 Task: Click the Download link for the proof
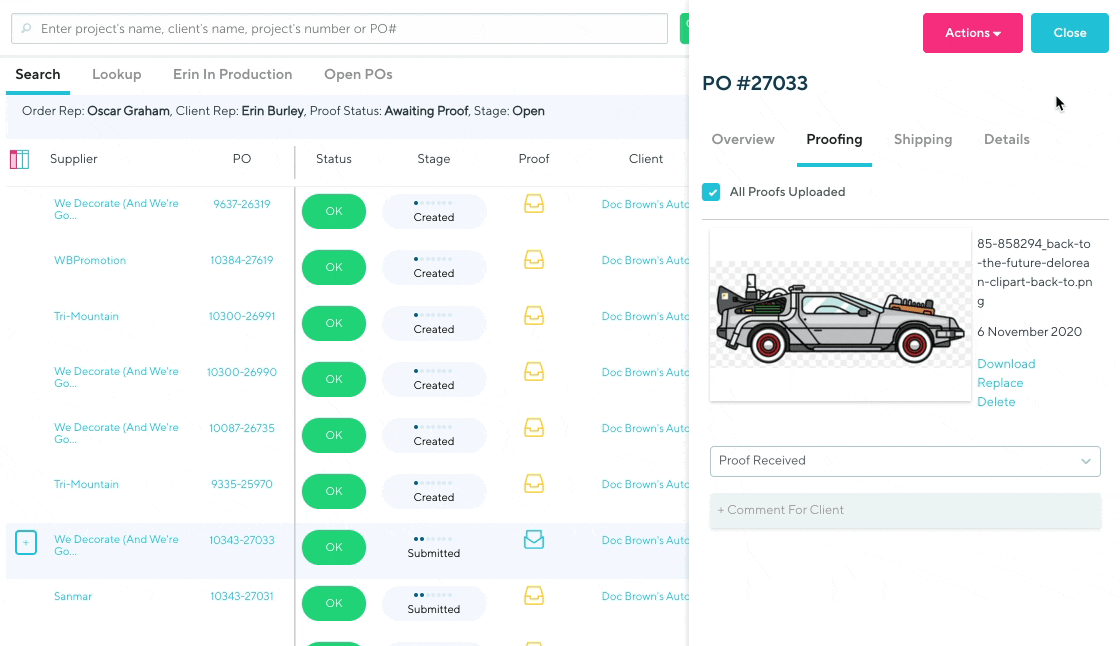pos(1005,364)
